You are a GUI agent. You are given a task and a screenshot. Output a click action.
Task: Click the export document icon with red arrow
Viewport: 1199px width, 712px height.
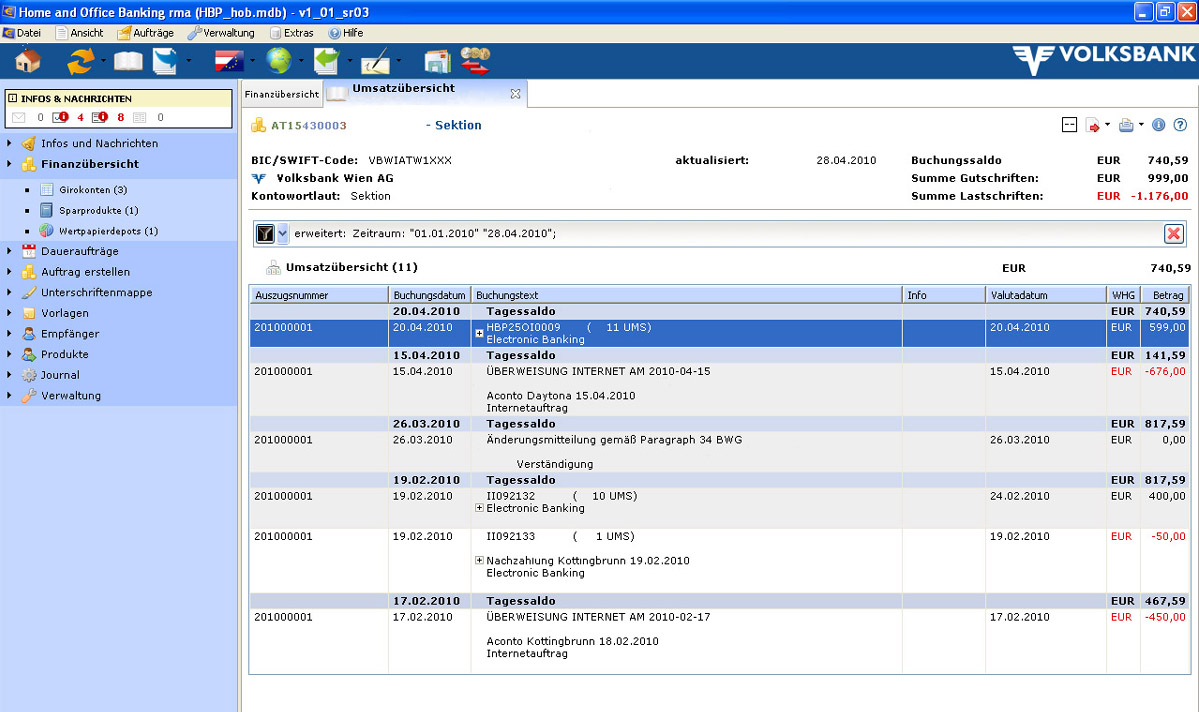[1093, 125]
